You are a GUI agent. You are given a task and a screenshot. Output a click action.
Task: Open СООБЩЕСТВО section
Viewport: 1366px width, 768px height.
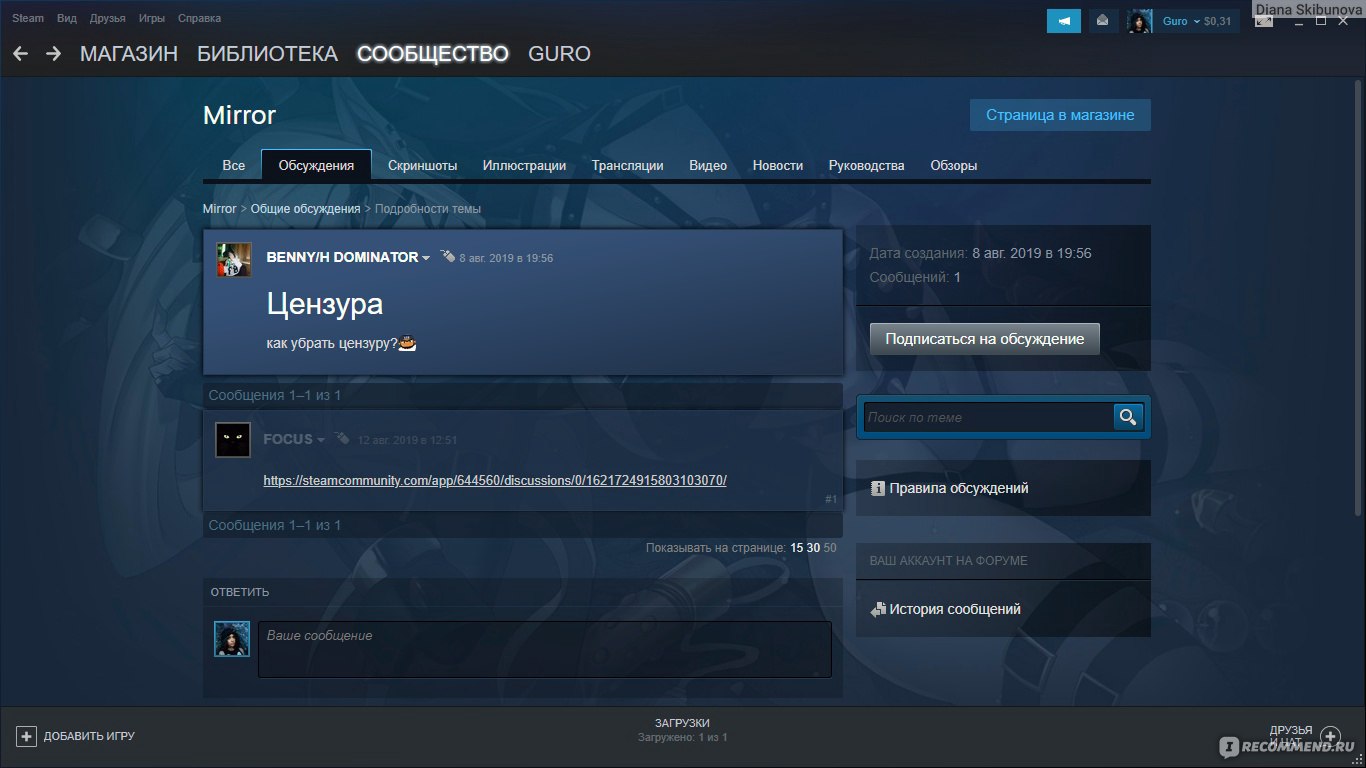(x=433, y=54)
